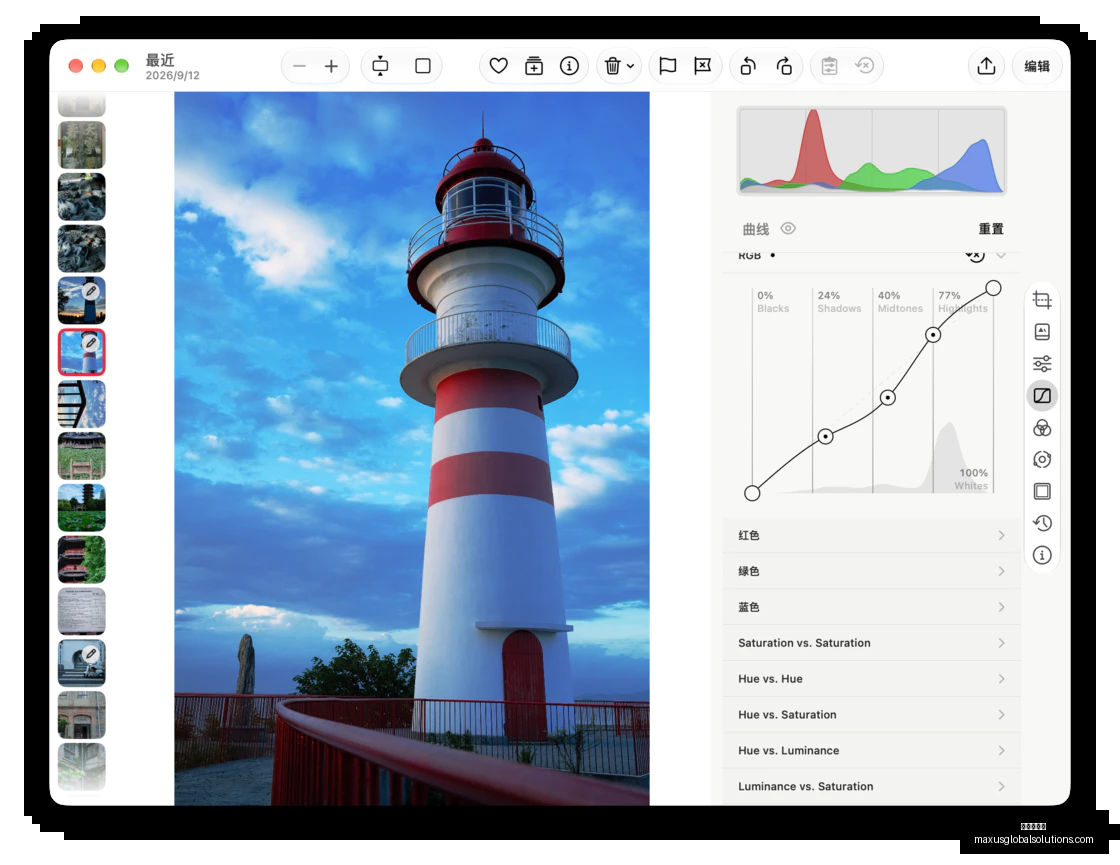
Task: Select the Highlights curve point at 77%
Action: [x=933, y=334]
